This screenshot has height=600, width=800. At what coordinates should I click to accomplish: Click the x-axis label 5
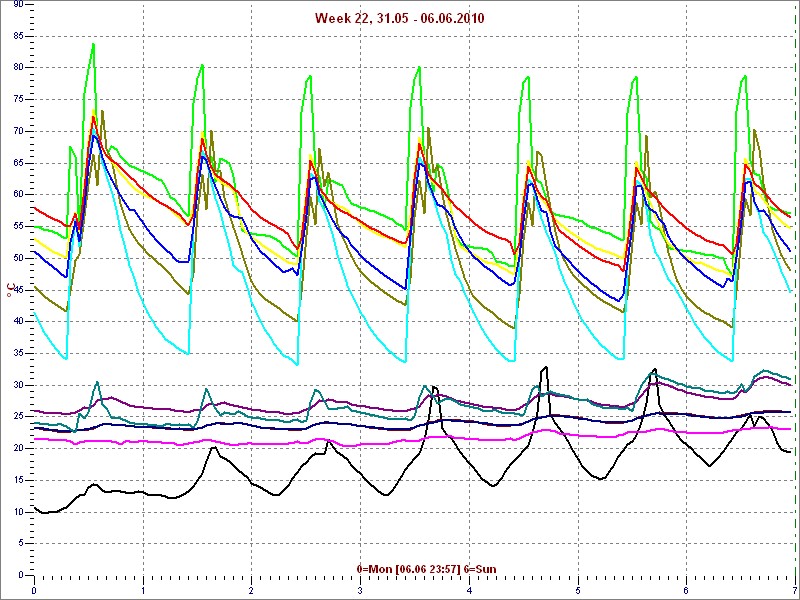[578, 591]
